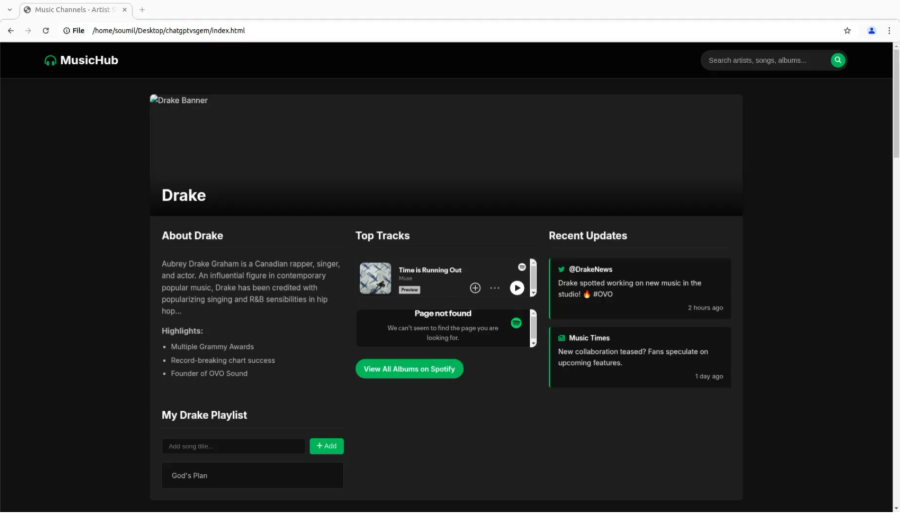The height and width of the screenshot is (513, 900).
Task: Click the Time is Running Out album thumbnail
Action: click(375, 278)
